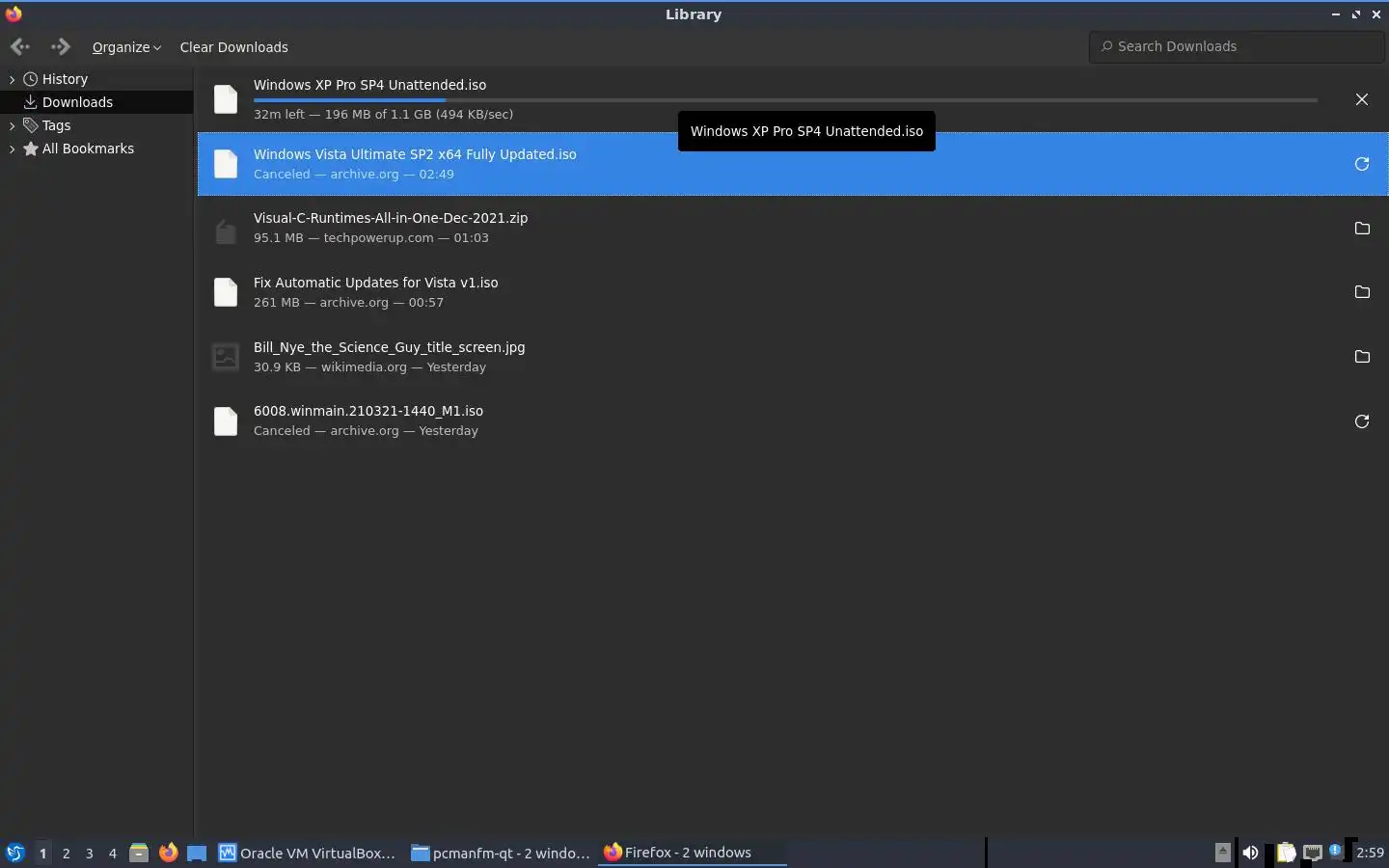The image size is (1389, 868).
Task: Click the Firefox logo in title bar
Action: coord(14,14)
